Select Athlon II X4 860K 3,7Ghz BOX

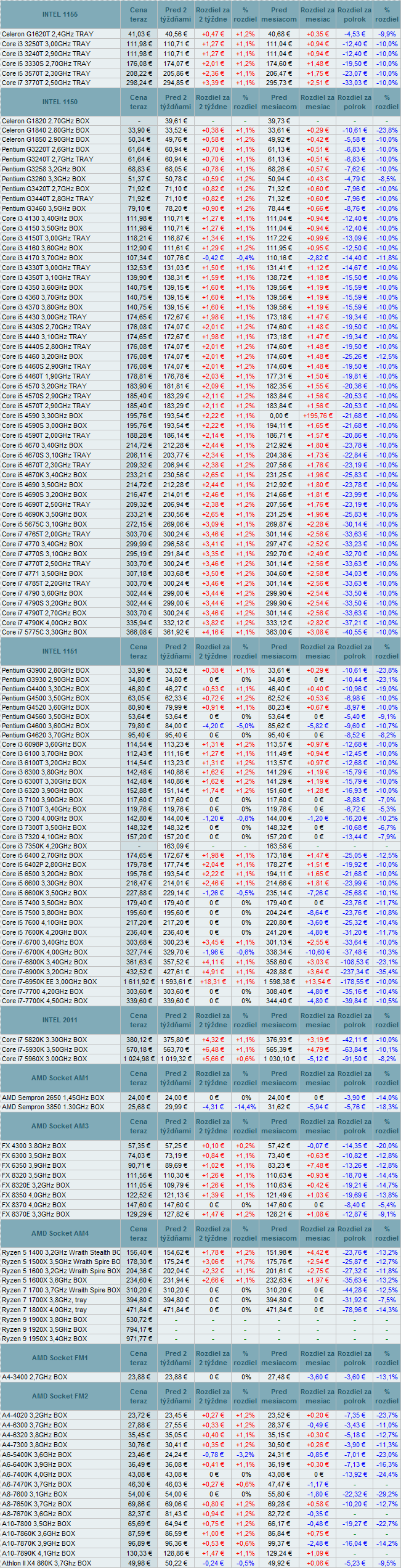[46, 1563]
